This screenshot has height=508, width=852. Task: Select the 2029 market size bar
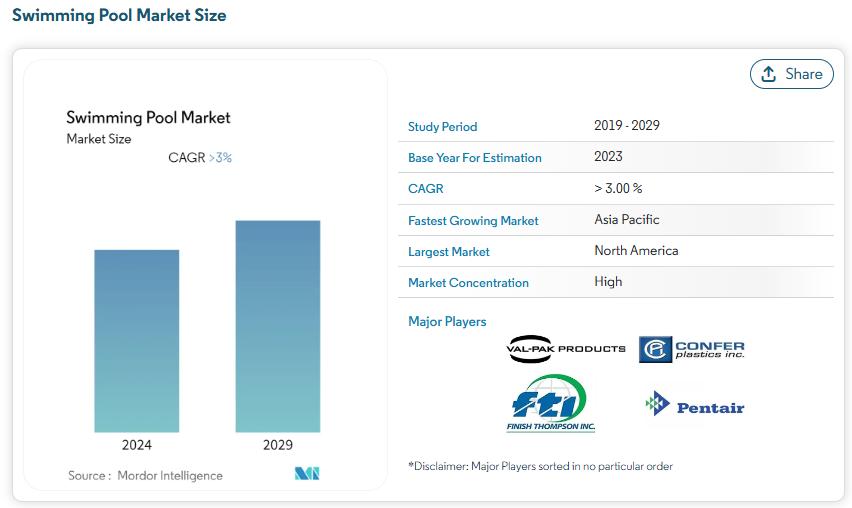[278, 327]
